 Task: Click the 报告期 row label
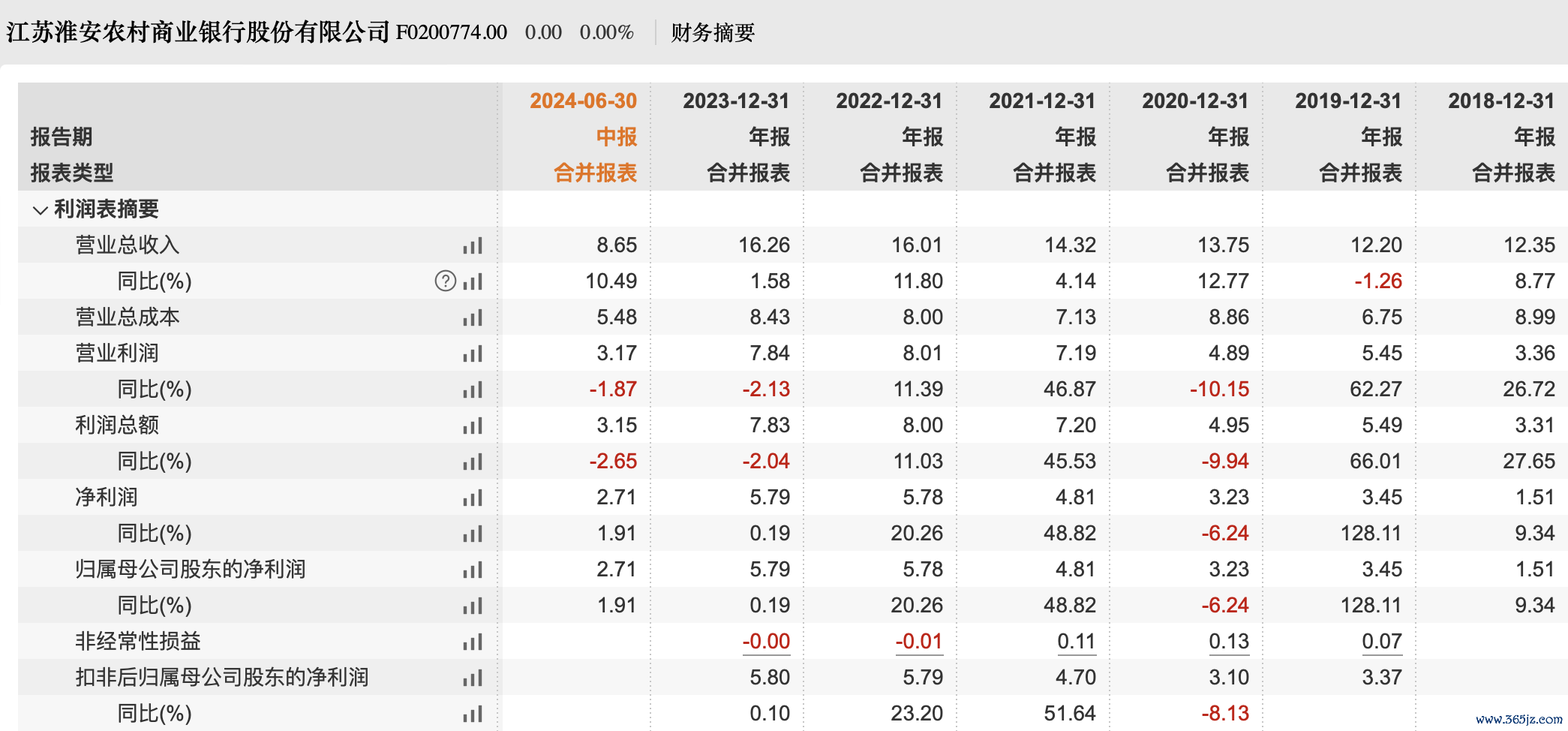[x=62, y=137]
